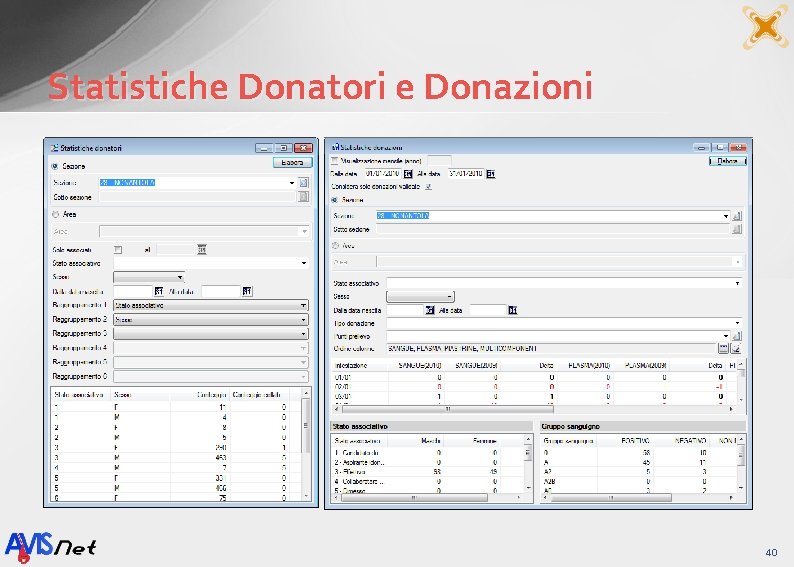Select Sezione radio button in Statistiche donazioni

(x=335, y=200)
